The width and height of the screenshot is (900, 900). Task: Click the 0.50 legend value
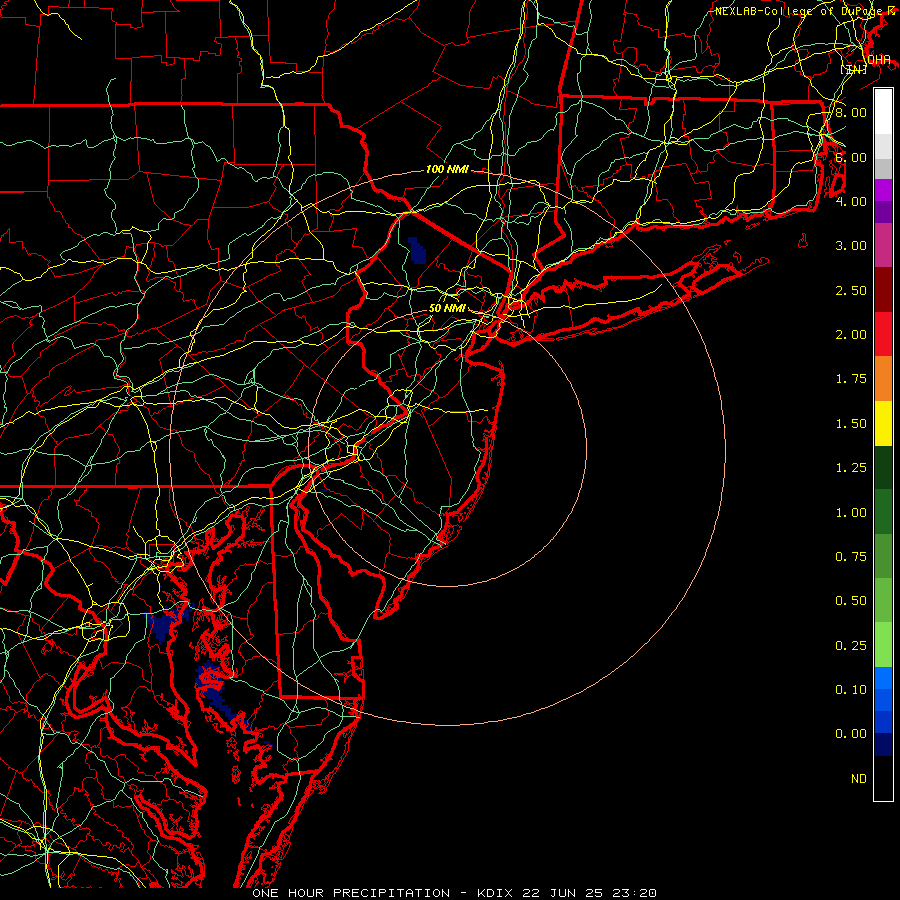pyautogui.click(x=851, y=601)
